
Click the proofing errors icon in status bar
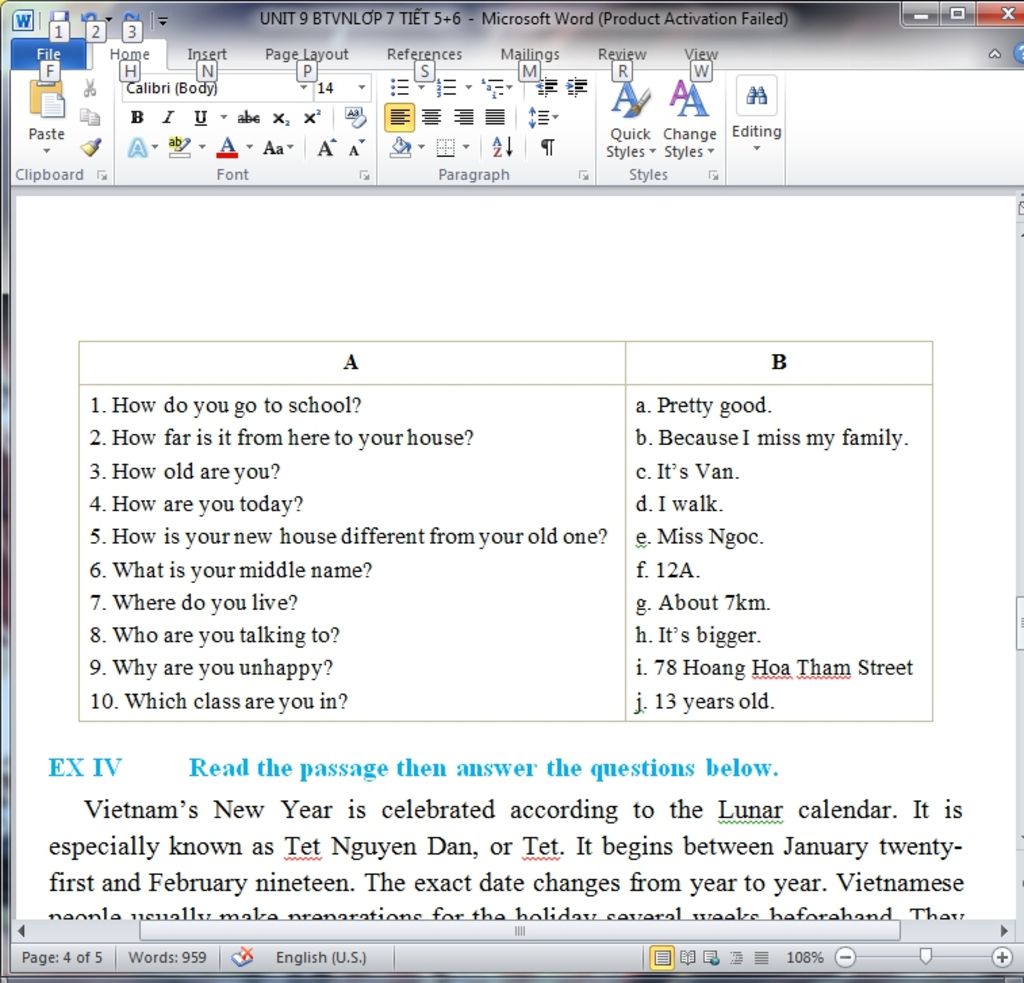click(x=242, y=957)
